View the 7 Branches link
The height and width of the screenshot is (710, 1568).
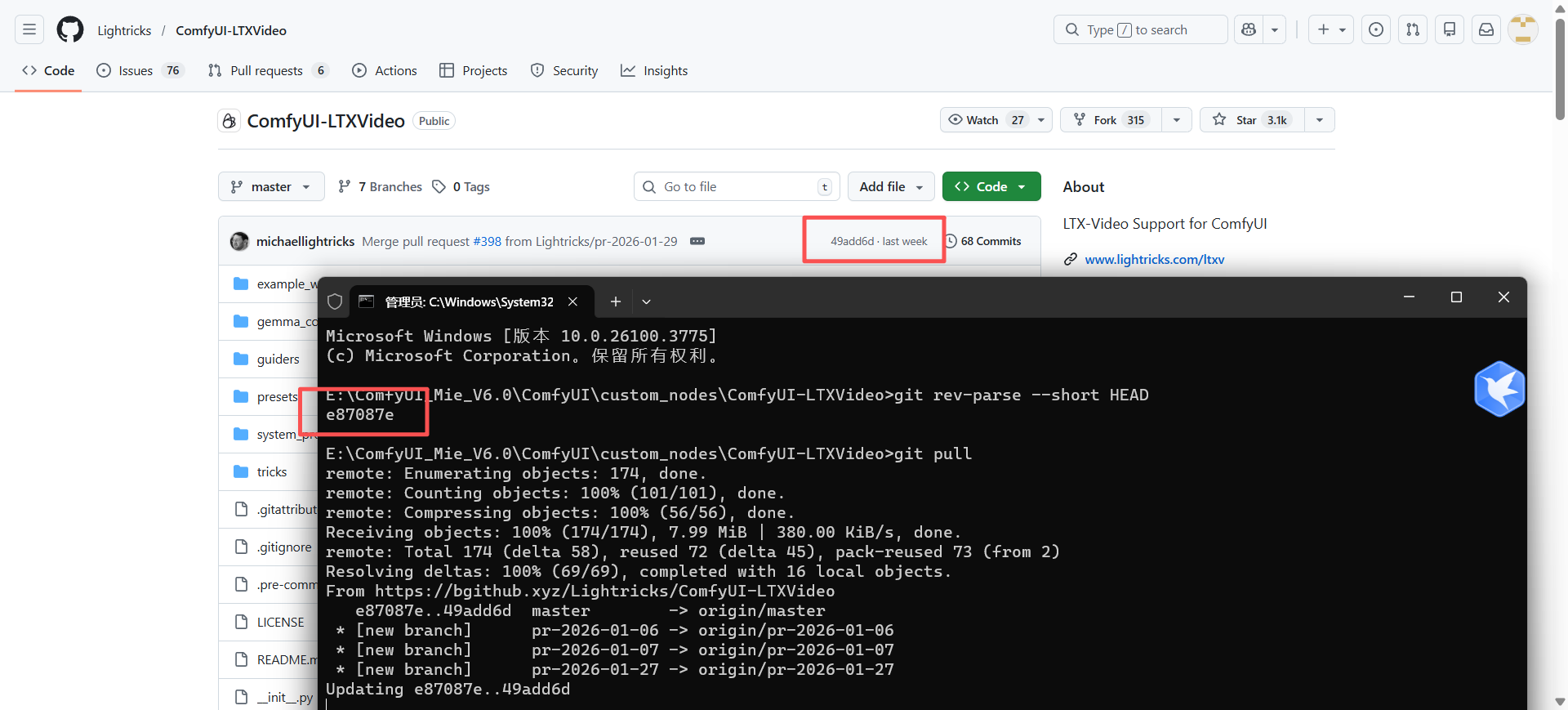coord(380,186)
